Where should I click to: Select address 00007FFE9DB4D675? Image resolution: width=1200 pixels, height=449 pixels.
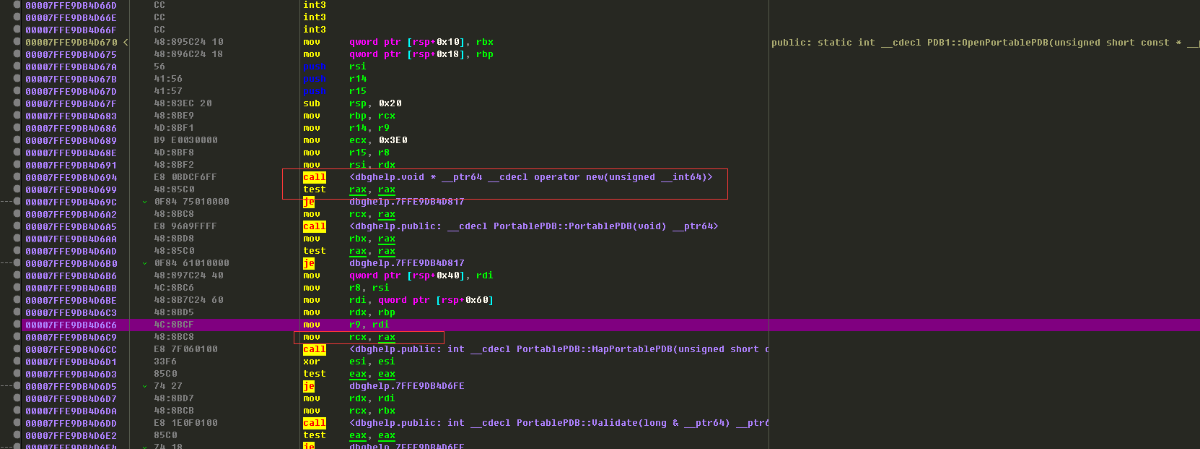[72, 54]
